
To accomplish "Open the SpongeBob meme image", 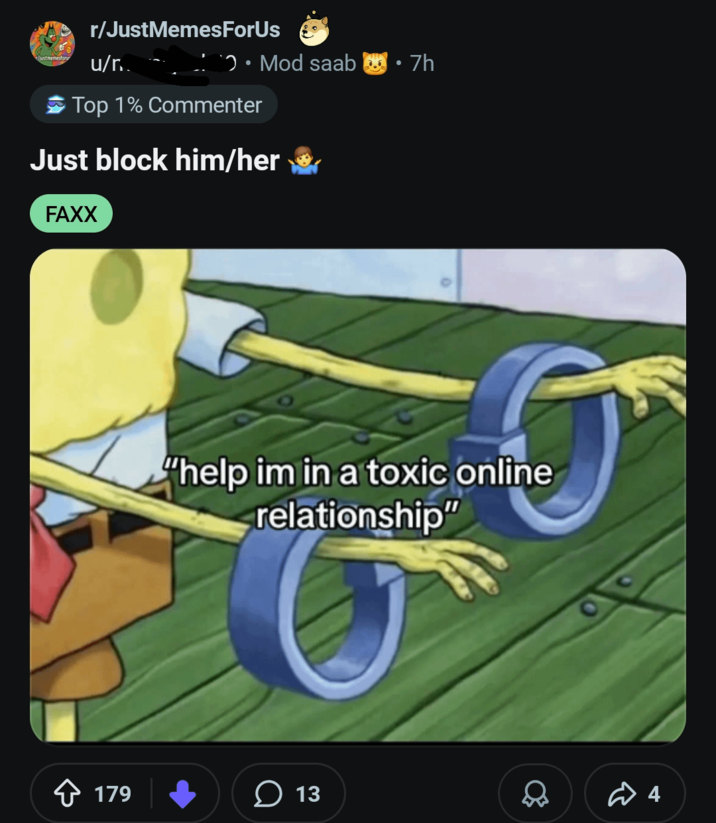I will coord(358,495).
